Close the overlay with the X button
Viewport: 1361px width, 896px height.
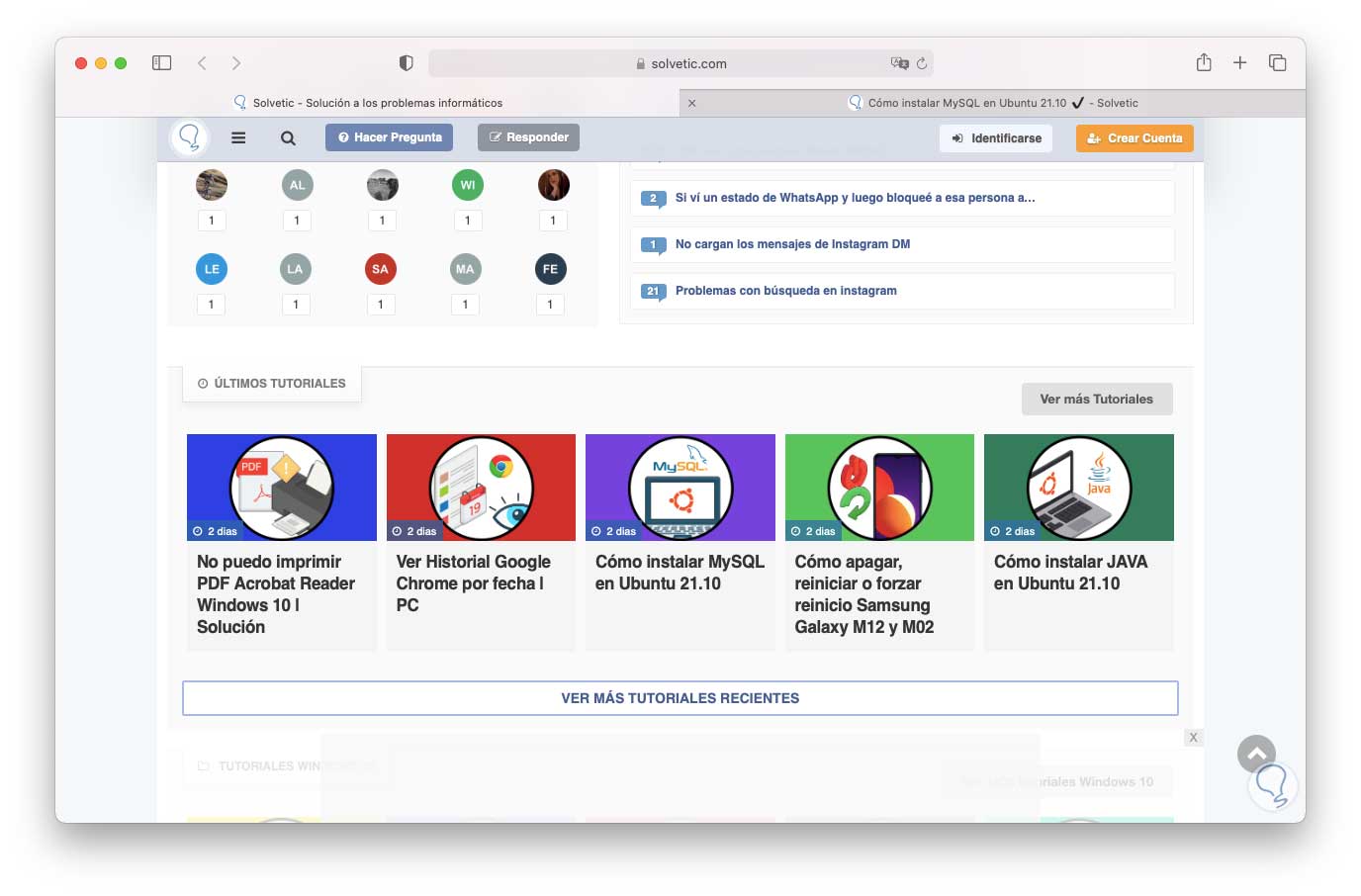click(x=1194, y=738)
